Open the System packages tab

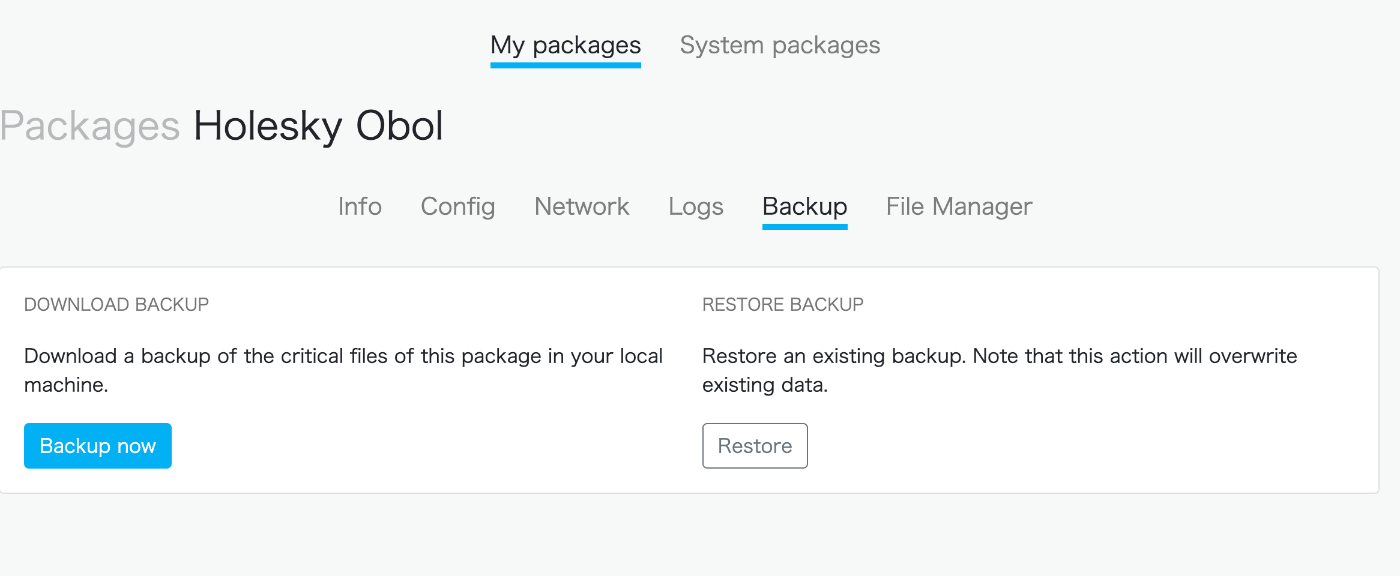coord(780,45)
